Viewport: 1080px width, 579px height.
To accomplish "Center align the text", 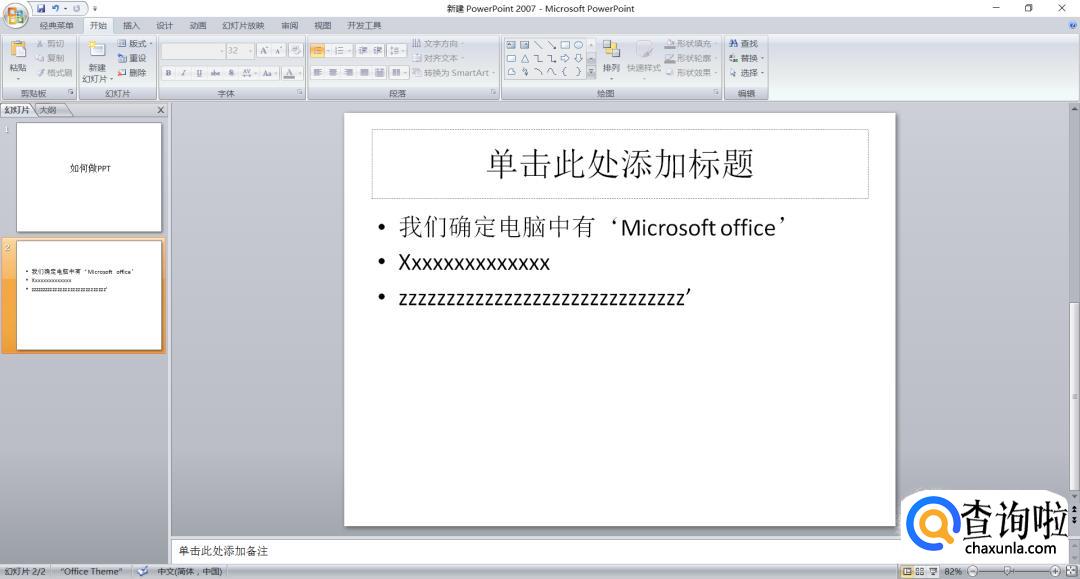I will click(333, 72).
